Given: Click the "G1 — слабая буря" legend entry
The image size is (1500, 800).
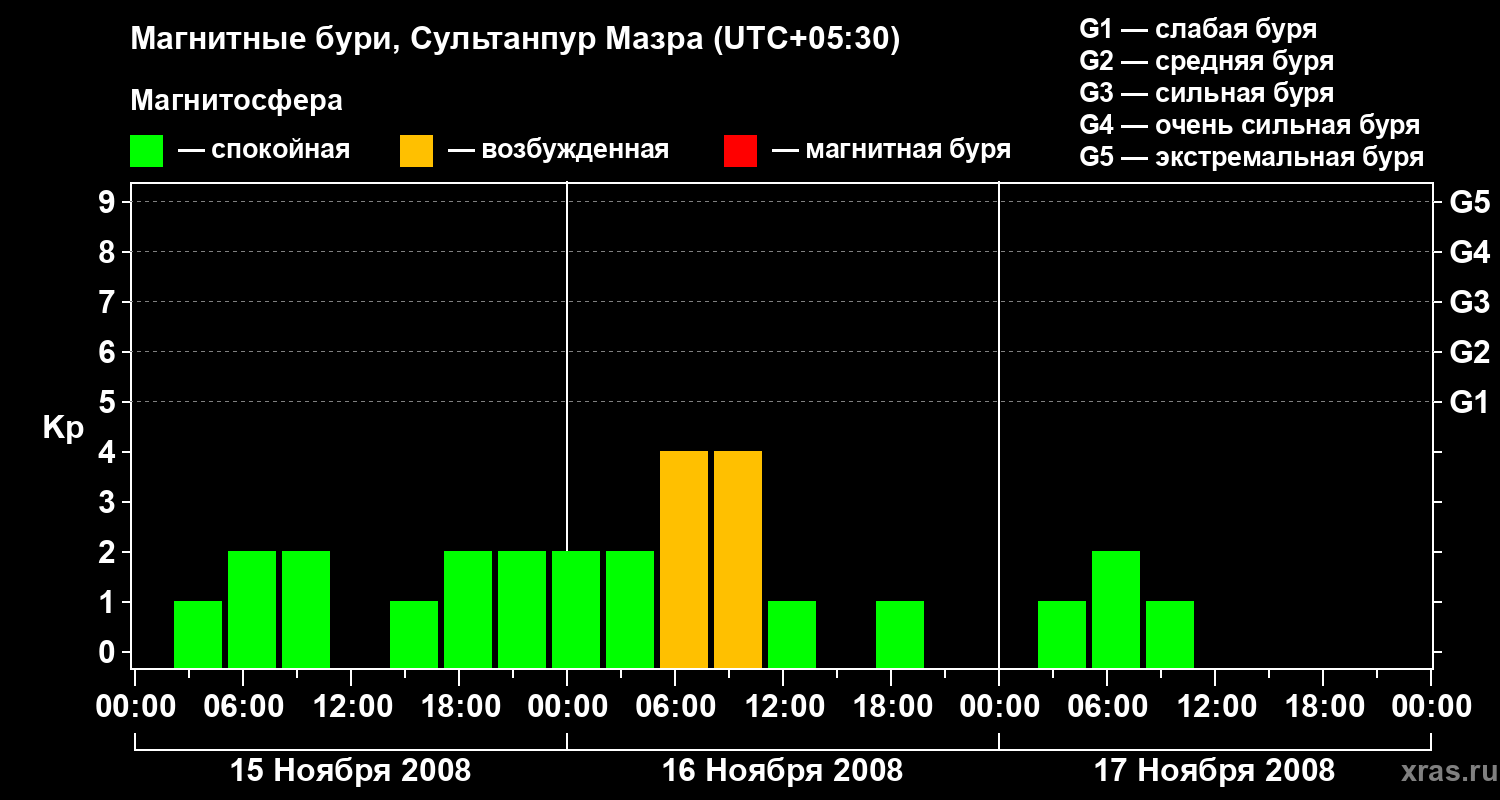Looking at the screenshot, I should [x=1198, y=29].
